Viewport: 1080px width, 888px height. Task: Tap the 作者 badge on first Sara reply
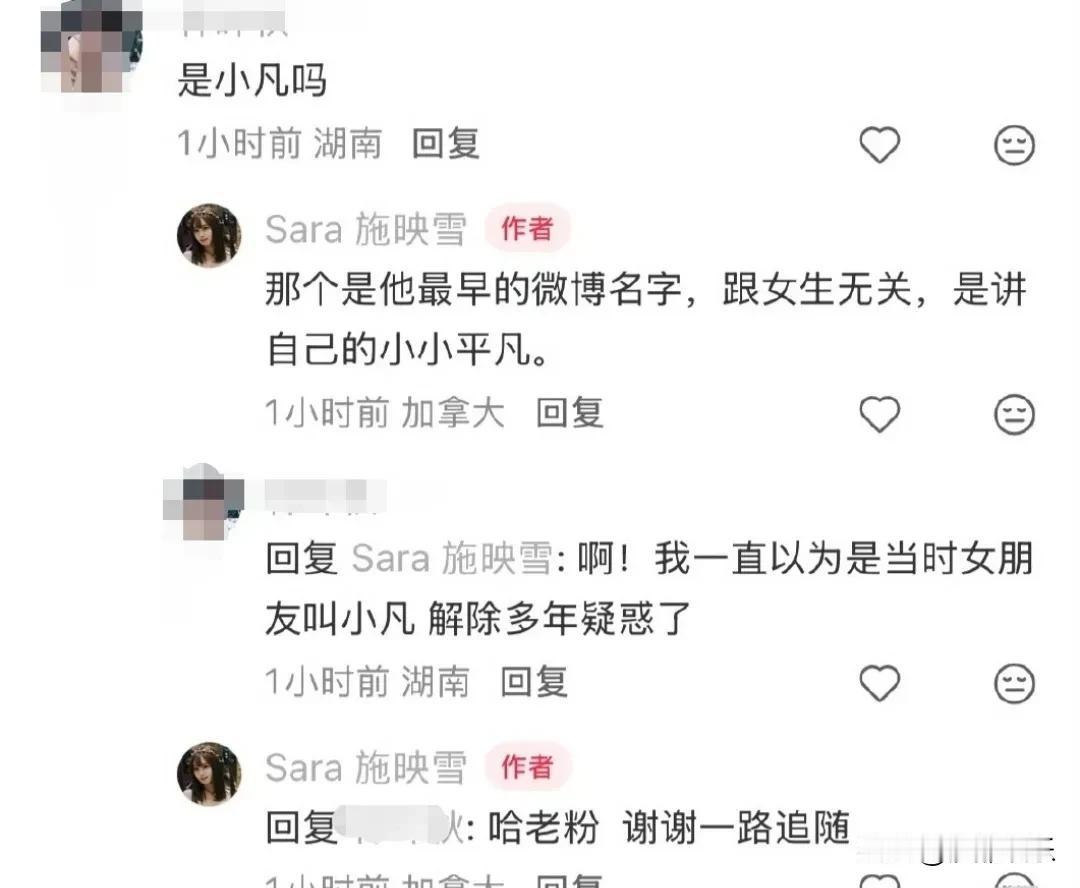click(527, 229)
